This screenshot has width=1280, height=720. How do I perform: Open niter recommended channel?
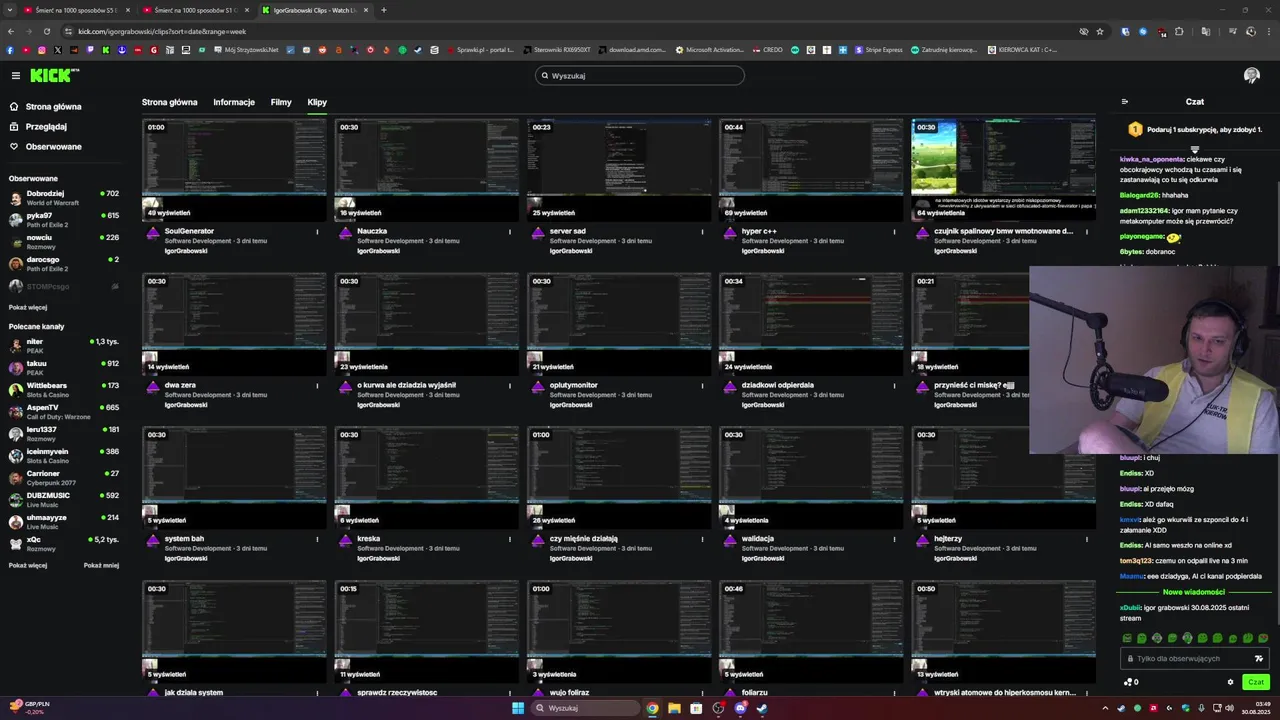point(63,345)
